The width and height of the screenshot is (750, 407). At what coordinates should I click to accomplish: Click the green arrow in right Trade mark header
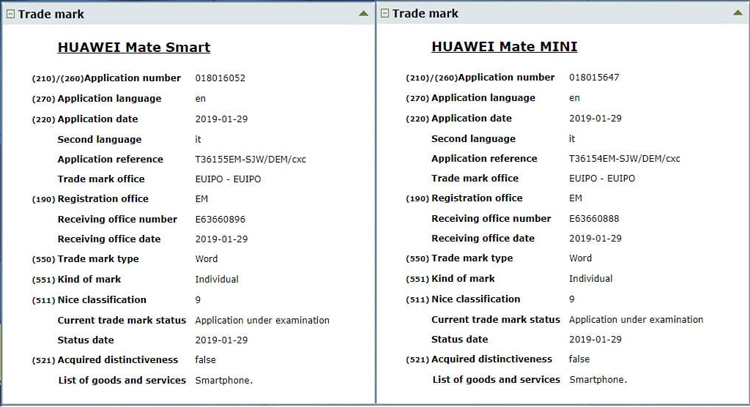738,12
